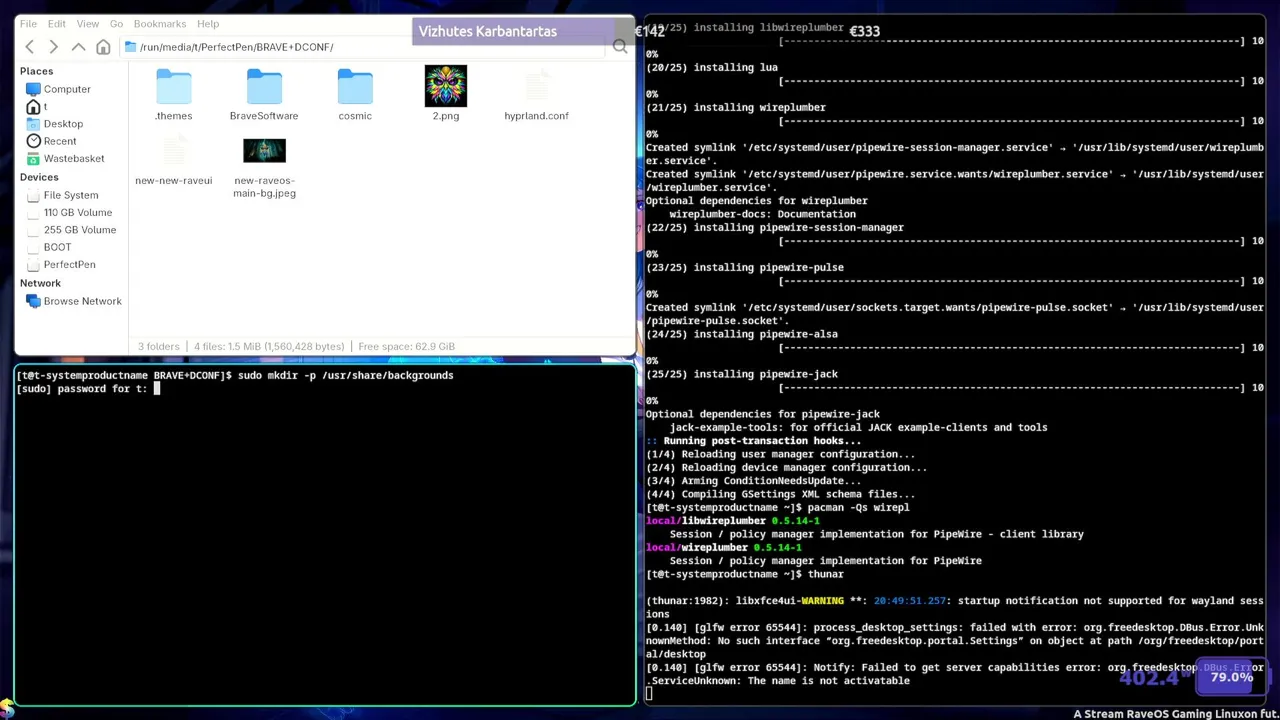Click 'Free space: 62.9 GiB' status text
The width and height of the screenshot is (1280, 720).
click(x=406, y=346)
